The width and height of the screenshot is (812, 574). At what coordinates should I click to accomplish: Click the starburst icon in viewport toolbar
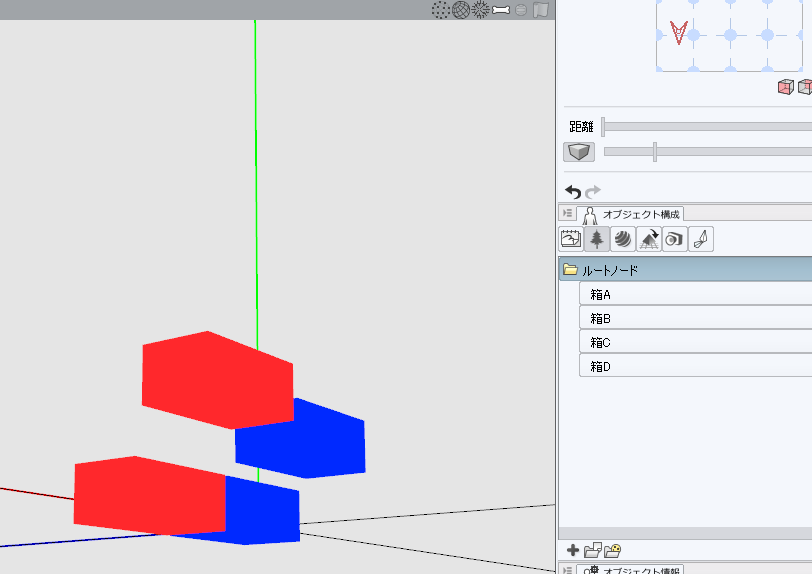(x=481, y=10)
